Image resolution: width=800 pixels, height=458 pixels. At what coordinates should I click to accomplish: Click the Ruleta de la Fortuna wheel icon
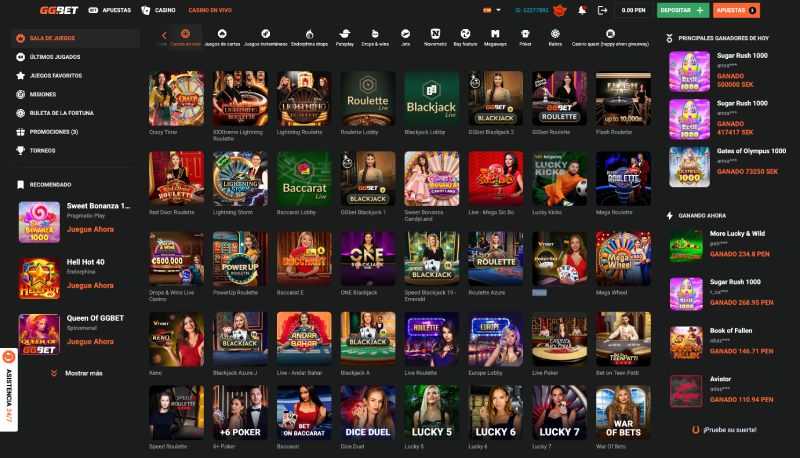click(x=20, y=113)
